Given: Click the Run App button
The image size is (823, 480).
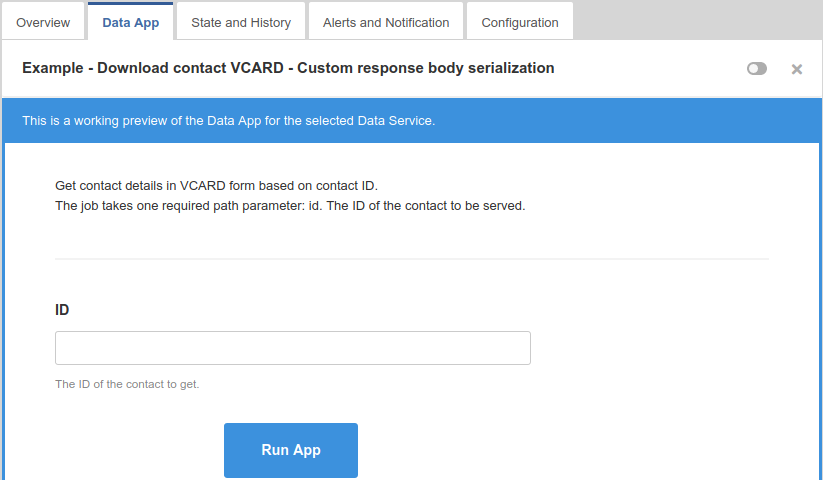Looking at the screenshot, I should 291,450.
